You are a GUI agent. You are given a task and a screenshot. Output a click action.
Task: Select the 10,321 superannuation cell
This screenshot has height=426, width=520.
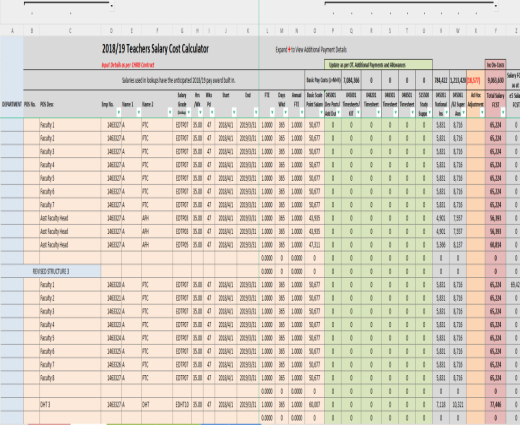(x=458, y=405)
